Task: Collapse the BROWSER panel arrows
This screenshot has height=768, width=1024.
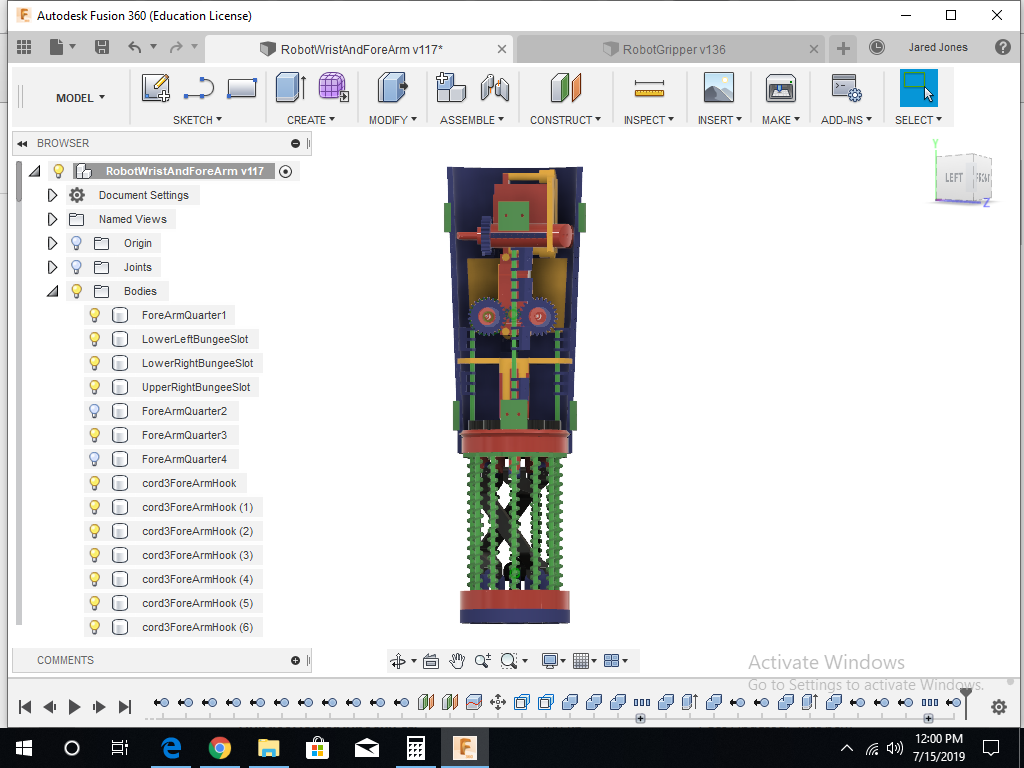Action: (x=22, y=144)
